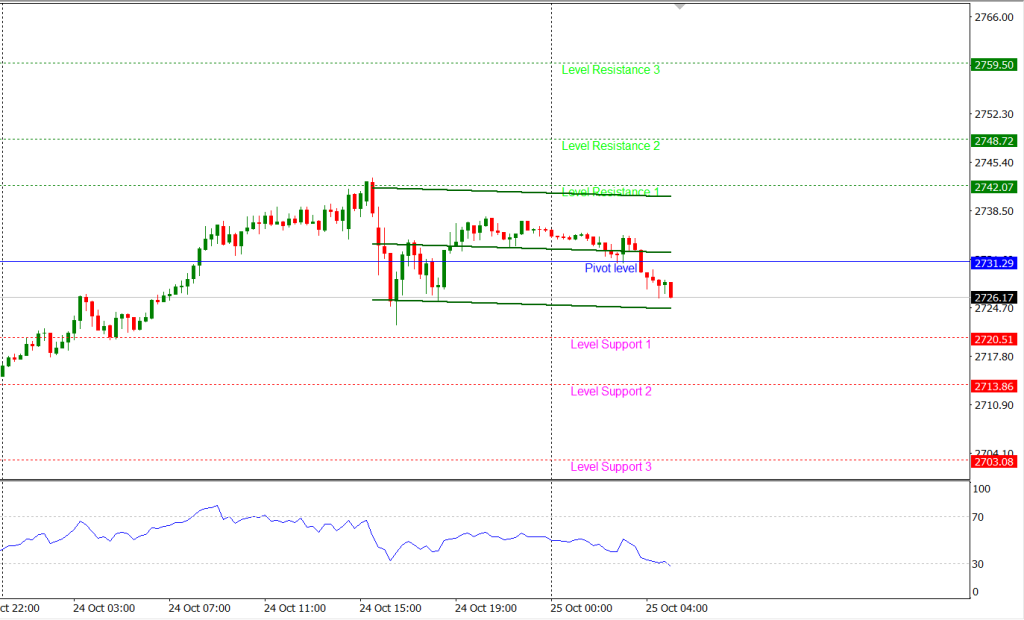The height and width of the screenshot is (620, 1024).
Task: Select the Level Resistance 3 label
Action: coord(610,70)
